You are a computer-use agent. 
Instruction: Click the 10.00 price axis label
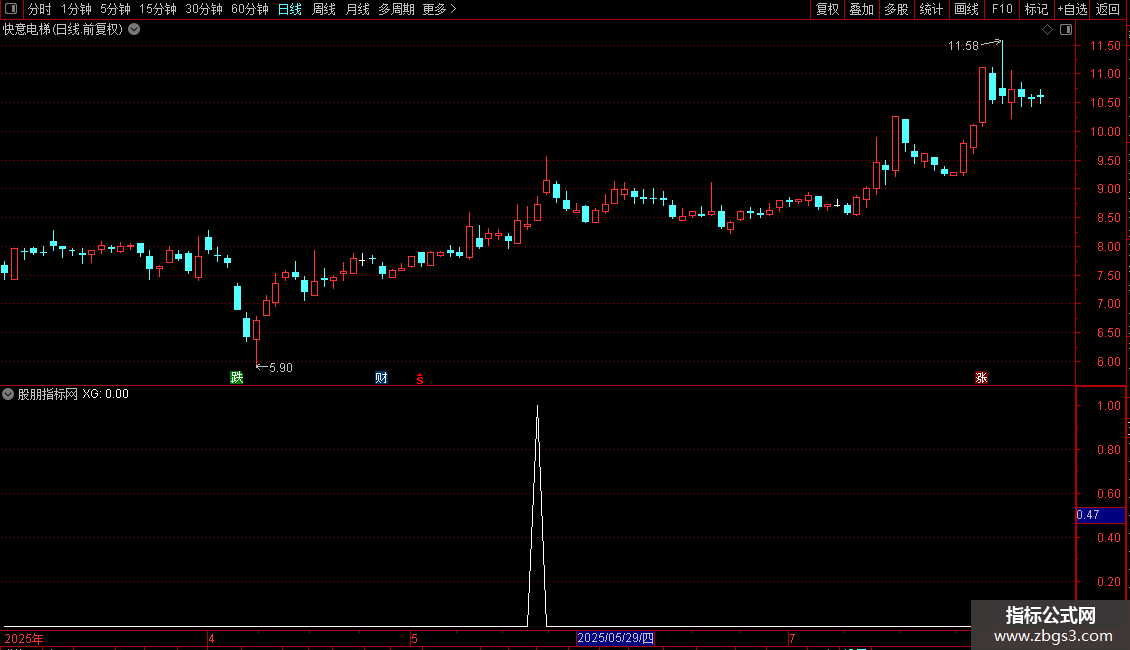tap(1105, 131)
